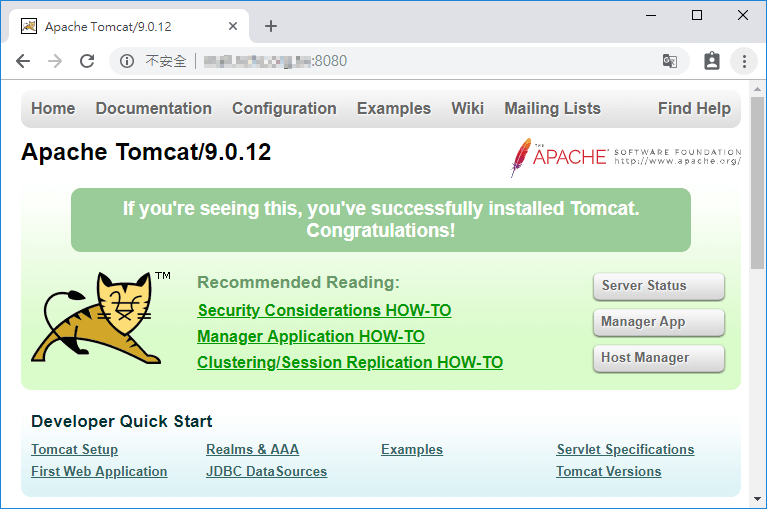Click the Tomcat cat logo

96,318
